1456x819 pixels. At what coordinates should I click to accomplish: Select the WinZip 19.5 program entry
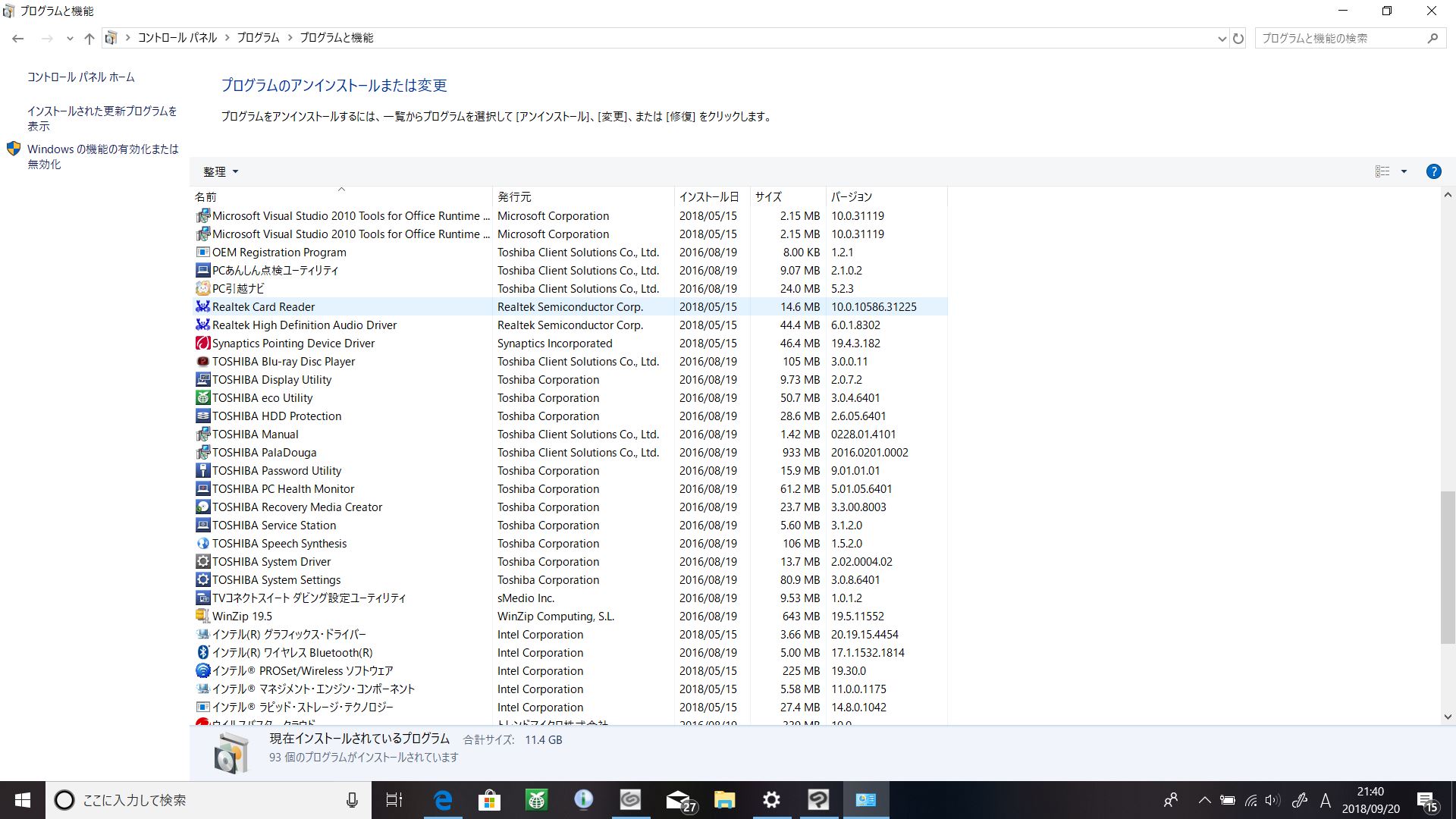pos(242,617)
